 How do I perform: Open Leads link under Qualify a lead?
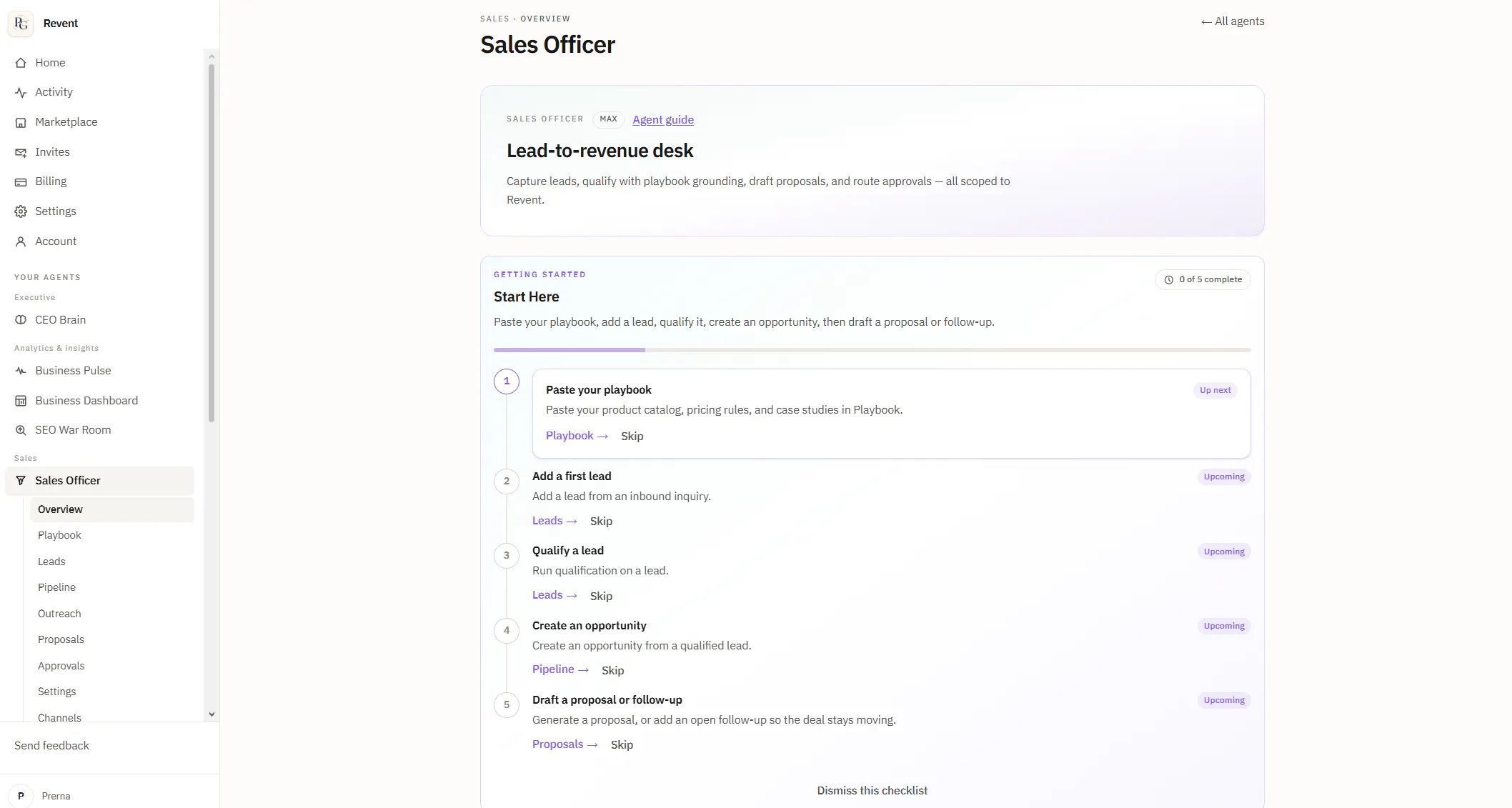tap(554, 595)
